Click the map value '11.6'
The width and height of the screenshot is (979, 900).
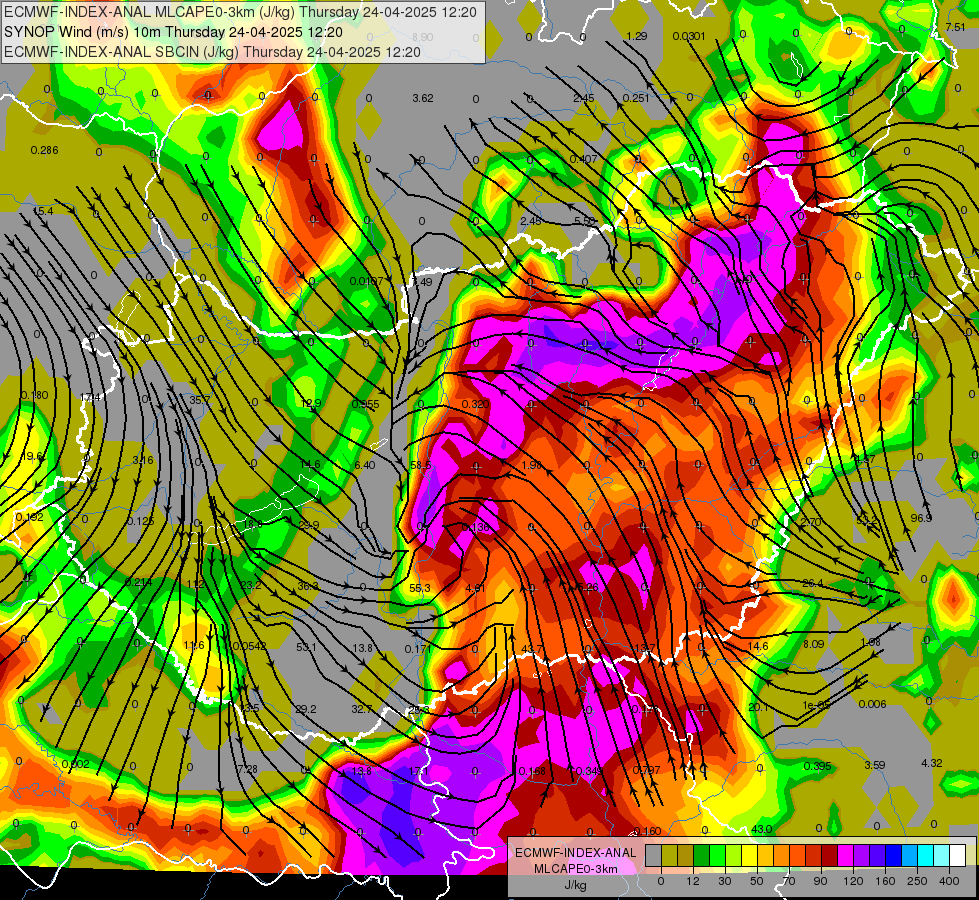click(194, 645)
